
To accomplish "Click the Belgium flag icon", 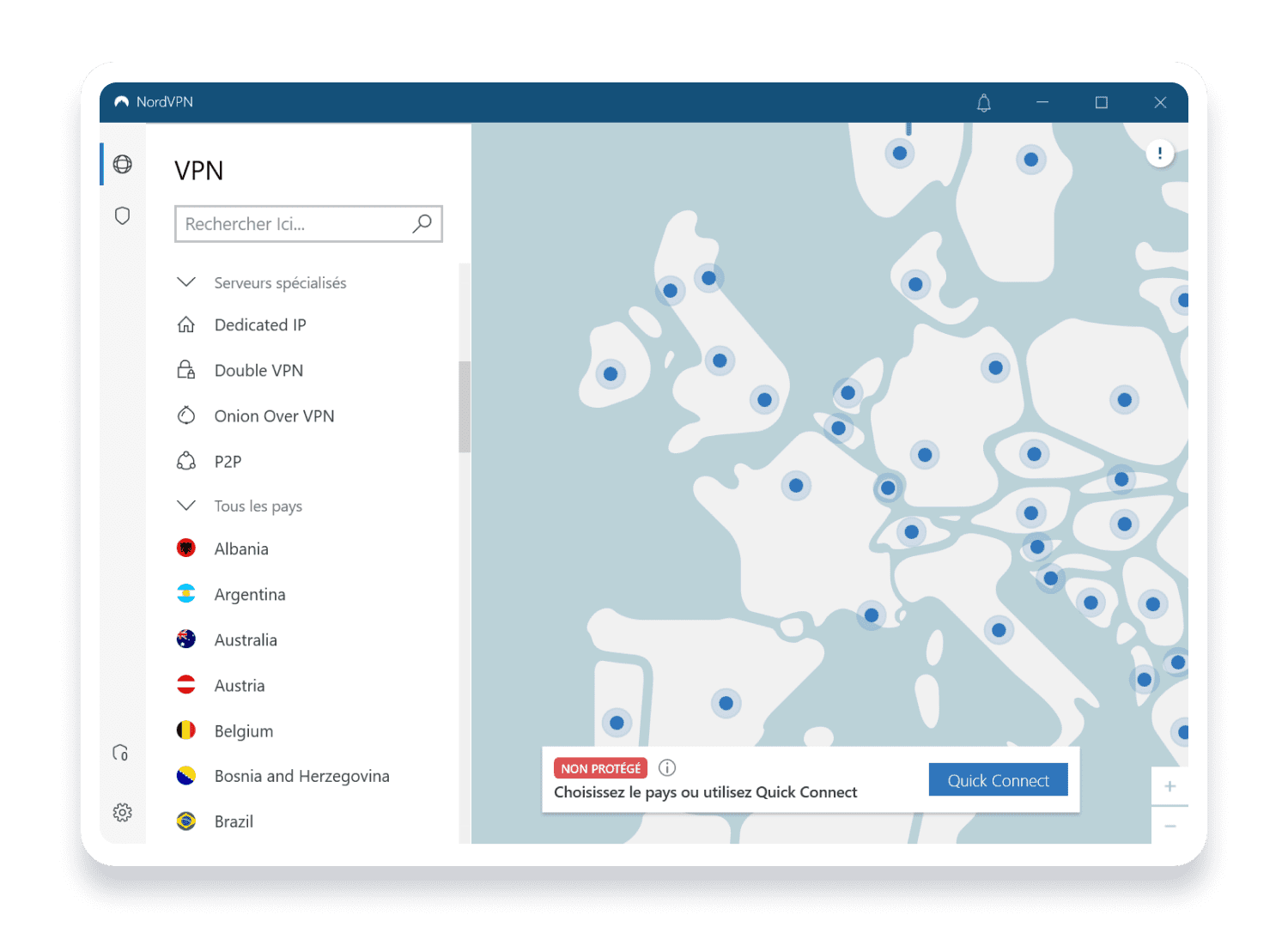I will 186,730.
